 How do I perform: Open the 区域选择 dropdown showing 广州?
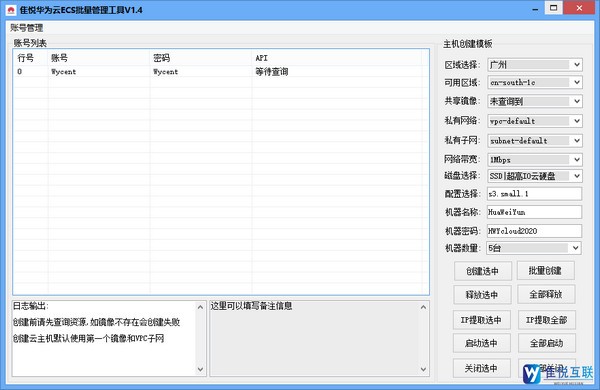(535, 65)
